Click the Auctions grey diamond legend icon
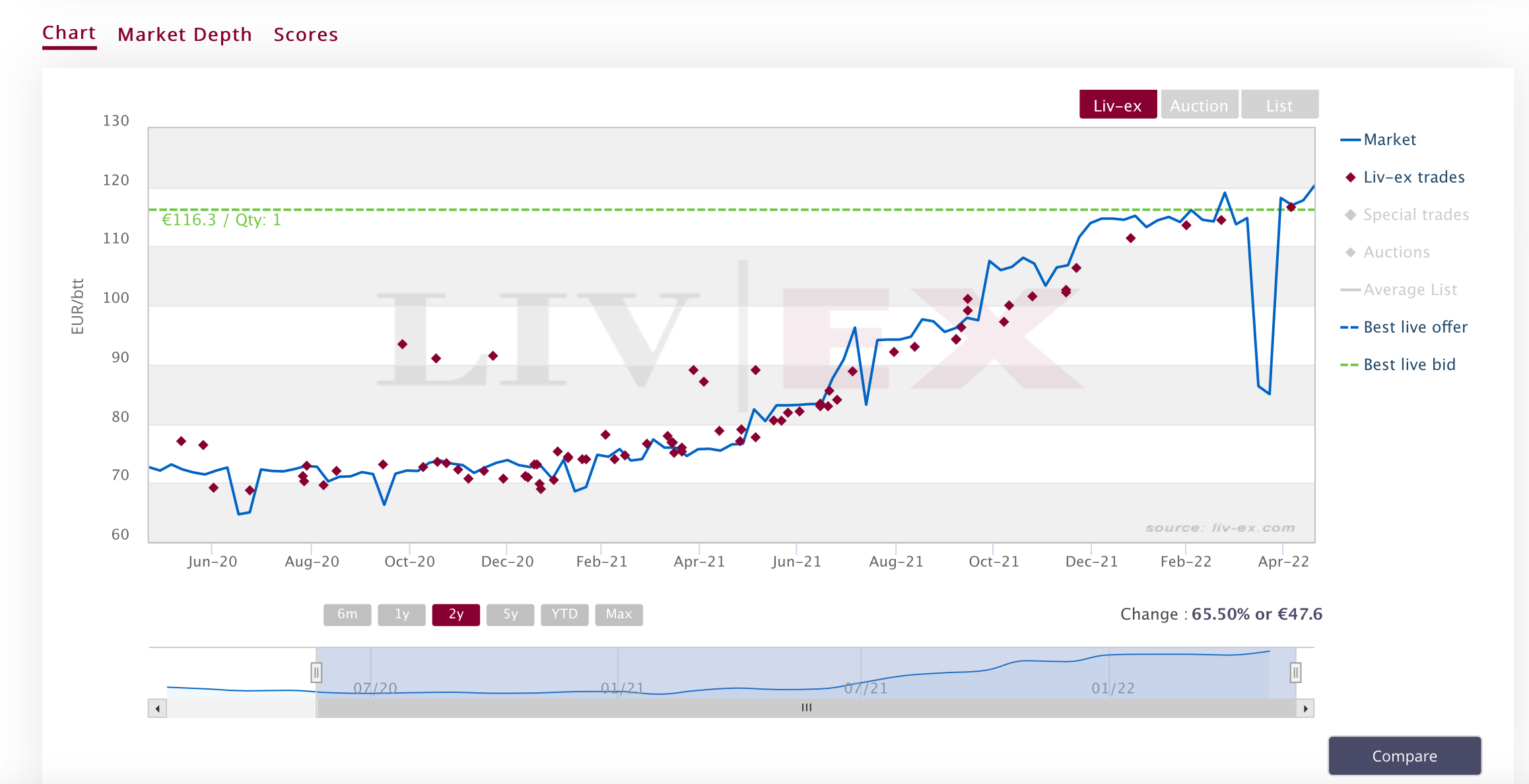Screen dimensions: 1529x784 point(1351,253)
